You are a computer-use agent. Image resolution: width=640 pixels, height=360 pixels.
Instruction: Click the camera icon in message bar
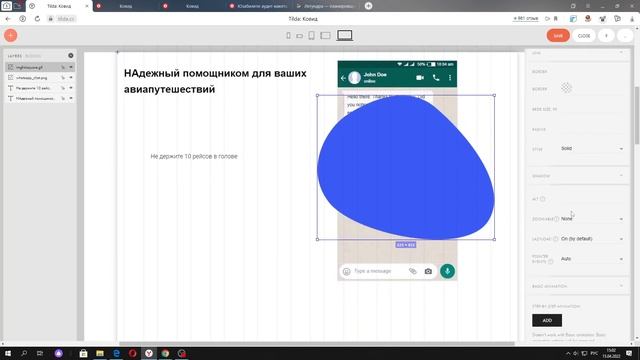click(428, 271)
